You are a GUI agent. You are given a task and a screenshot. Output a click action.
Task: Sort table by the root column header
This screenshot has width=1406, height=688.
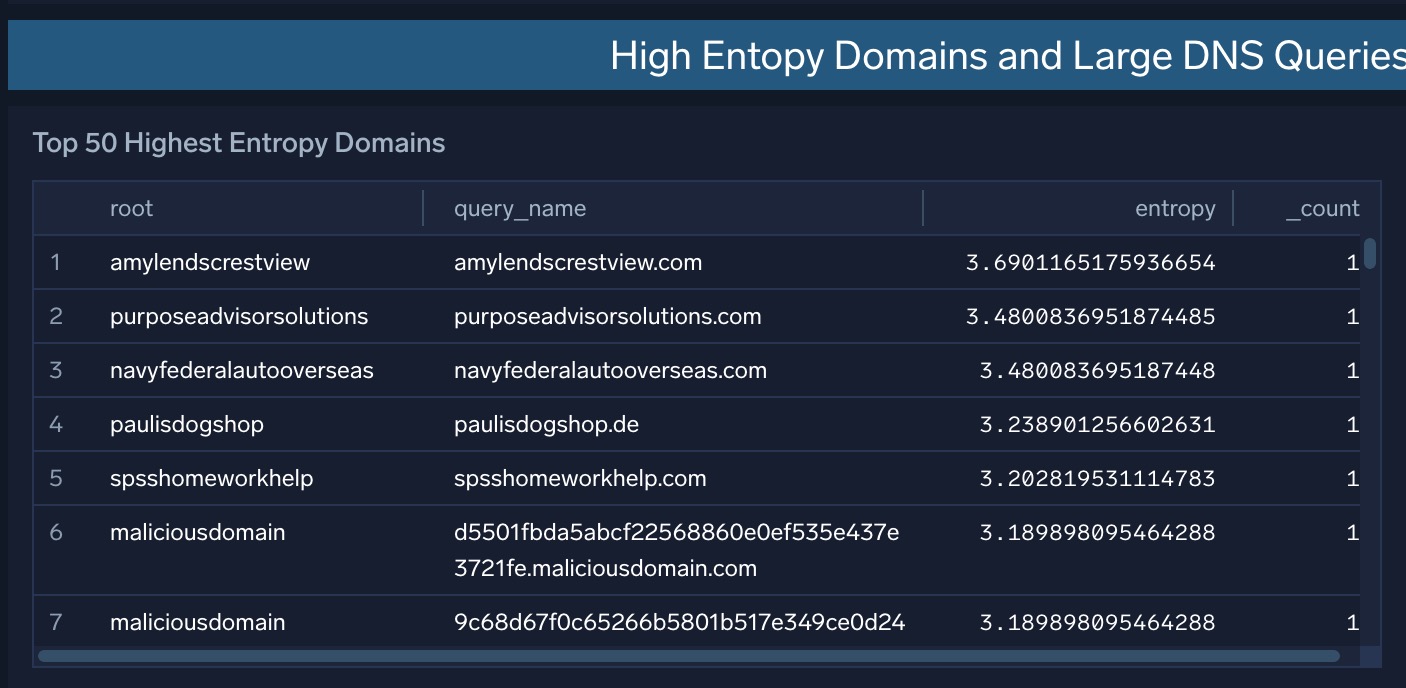[x=131, y=208]
